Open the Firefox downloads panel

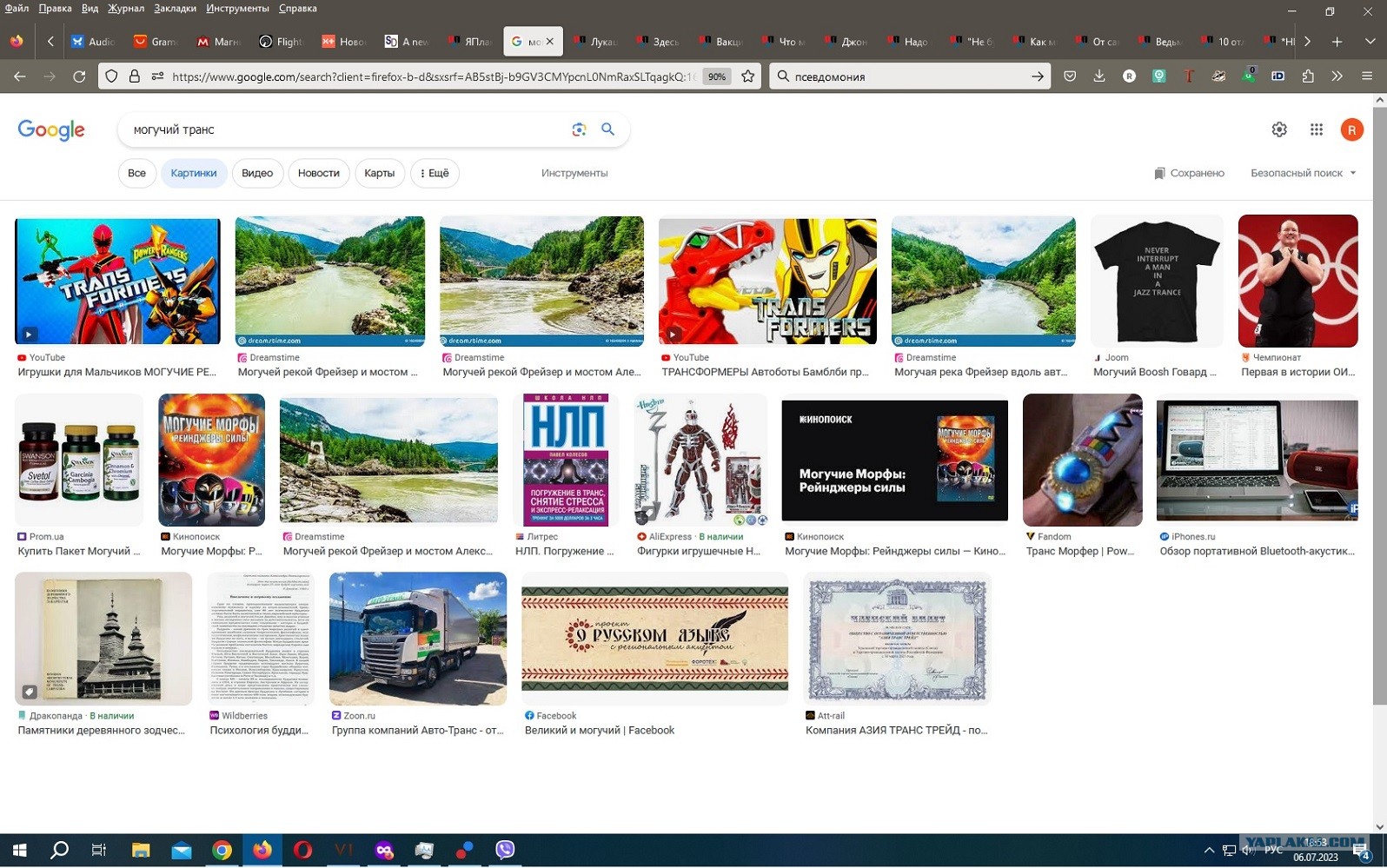(1099, 76)
